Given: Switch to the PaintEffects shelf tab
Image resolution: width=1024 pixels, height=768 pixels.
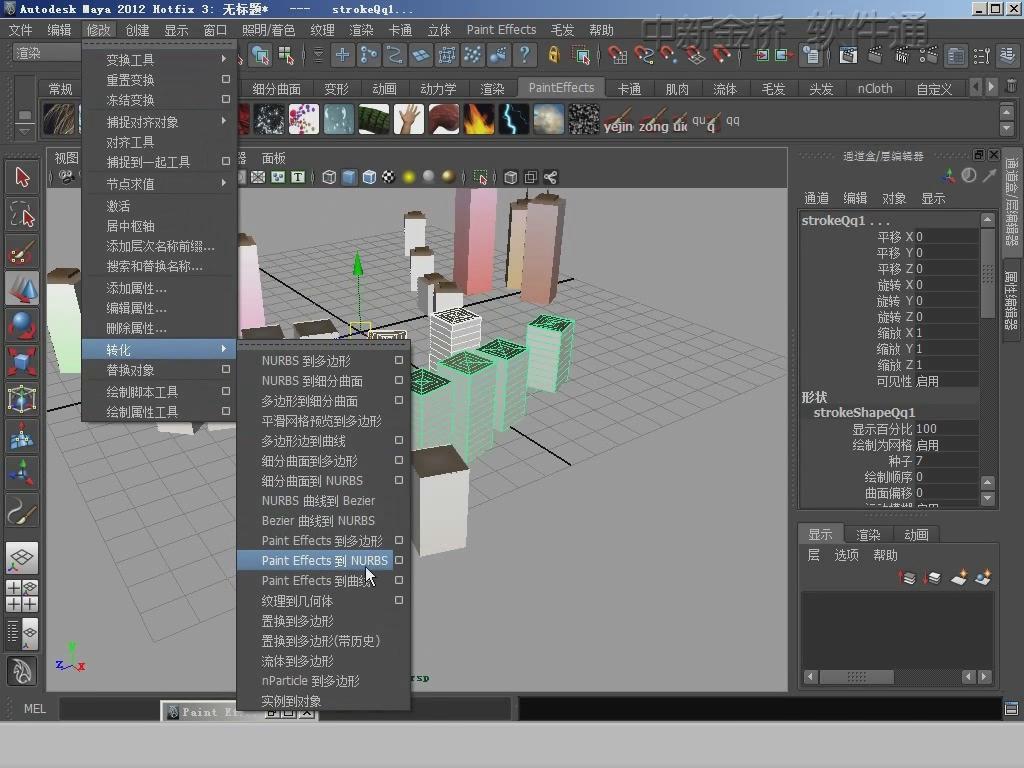Looking at the screenshot, I should tap(561, 88).
